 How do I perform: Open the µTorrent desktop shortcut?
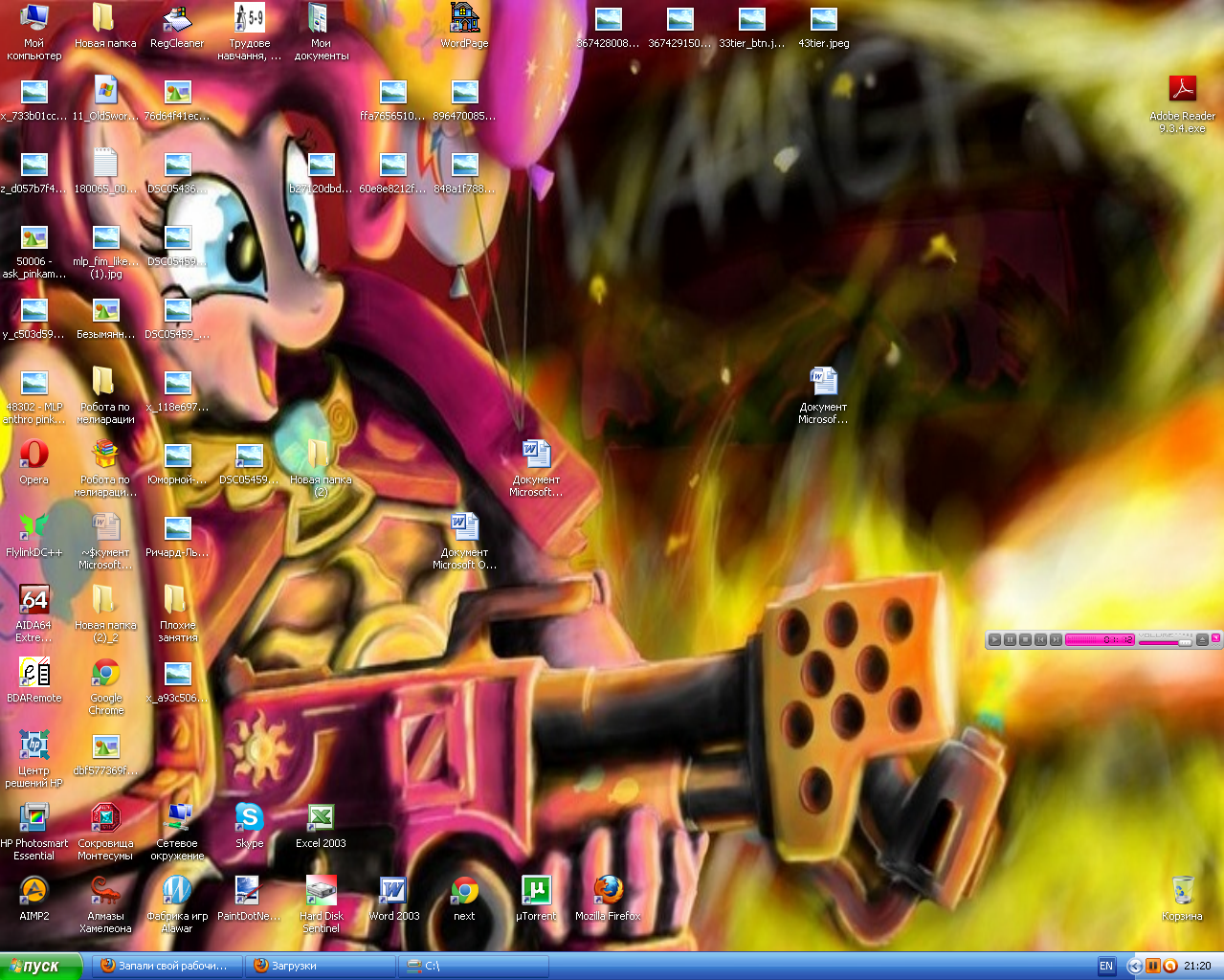coord(536,899)
